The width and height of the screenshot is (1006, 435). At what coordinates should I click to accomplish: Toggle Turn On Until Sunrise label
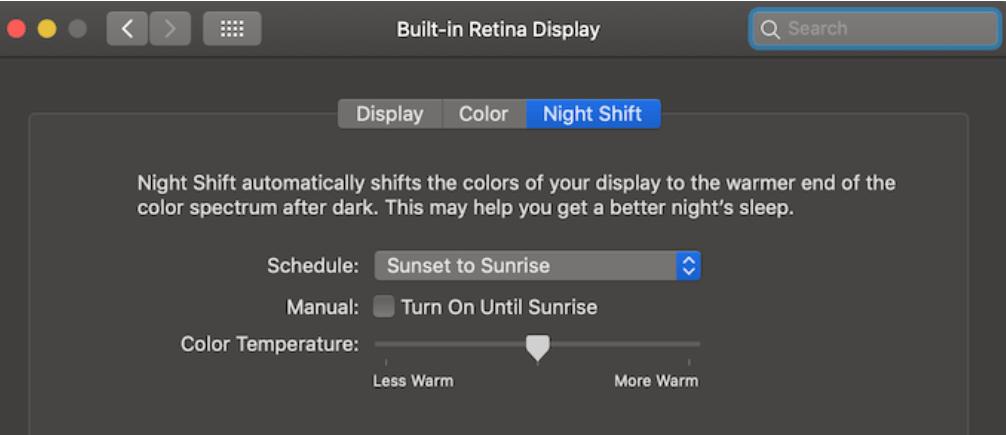(x=499, y=307)
